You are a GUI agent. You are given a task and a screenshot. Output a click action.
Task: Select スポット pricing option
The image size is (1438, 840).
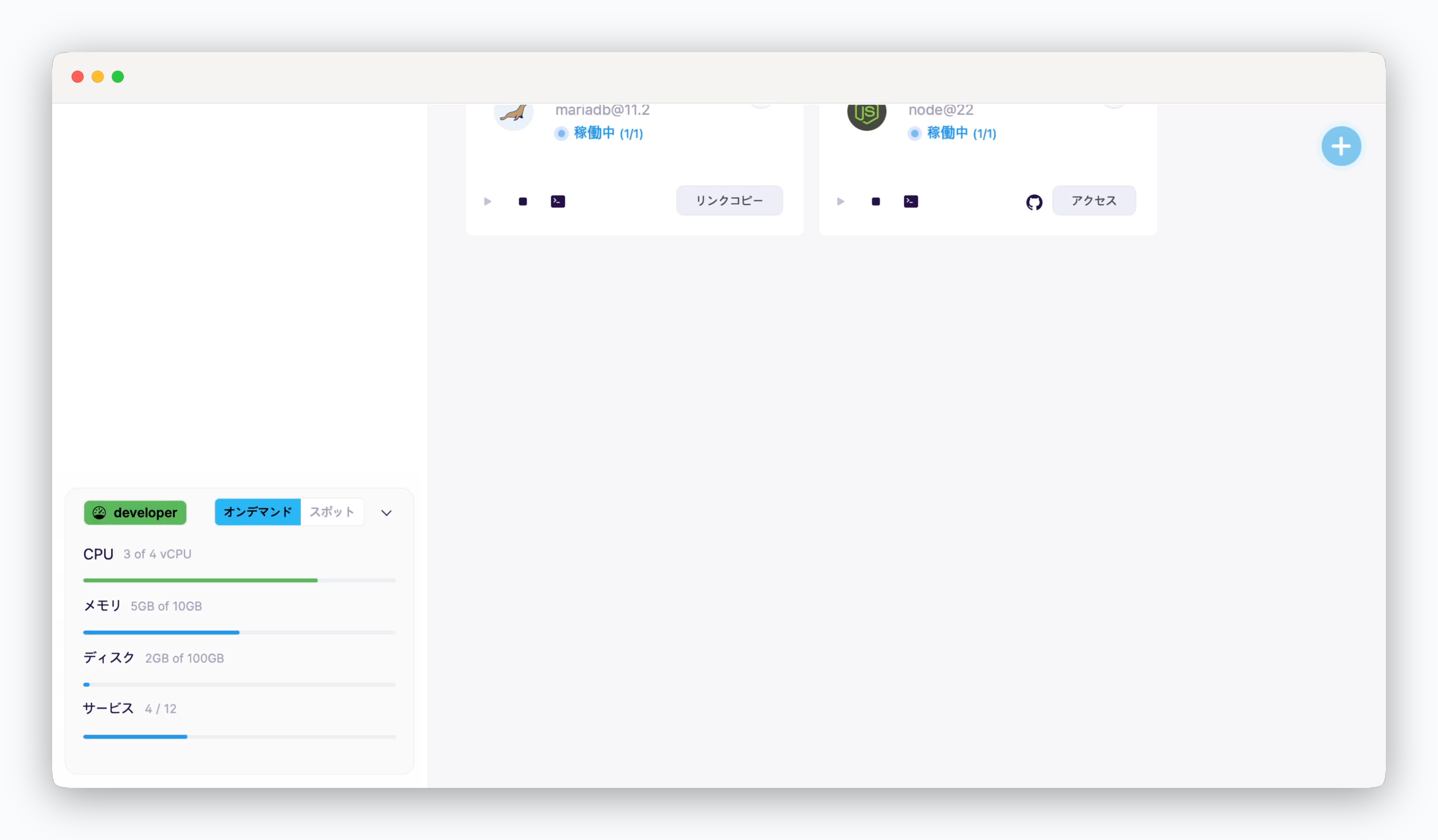(332, 512)
